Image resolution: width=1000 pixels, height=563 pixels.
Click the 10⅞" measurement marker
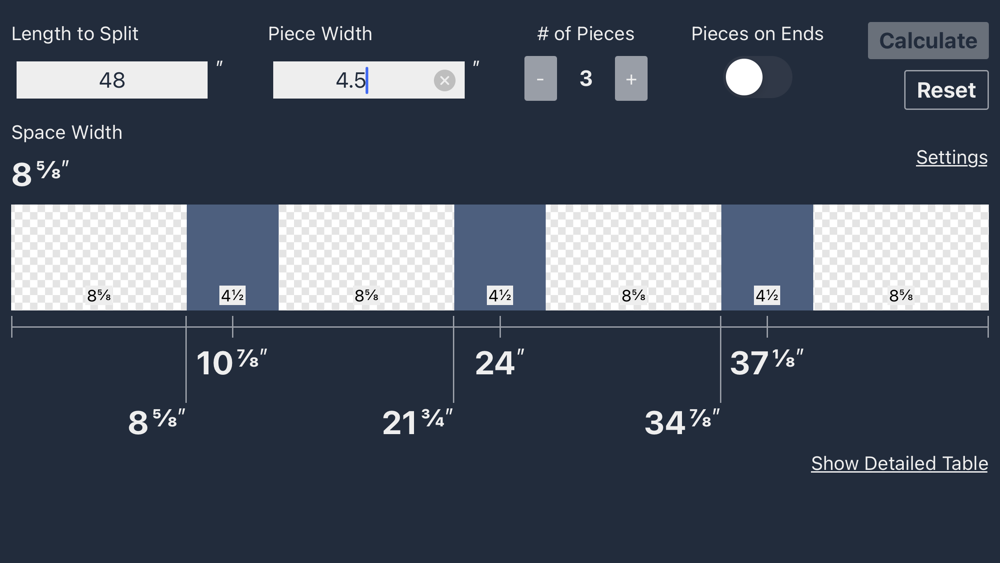click(232, 362)
